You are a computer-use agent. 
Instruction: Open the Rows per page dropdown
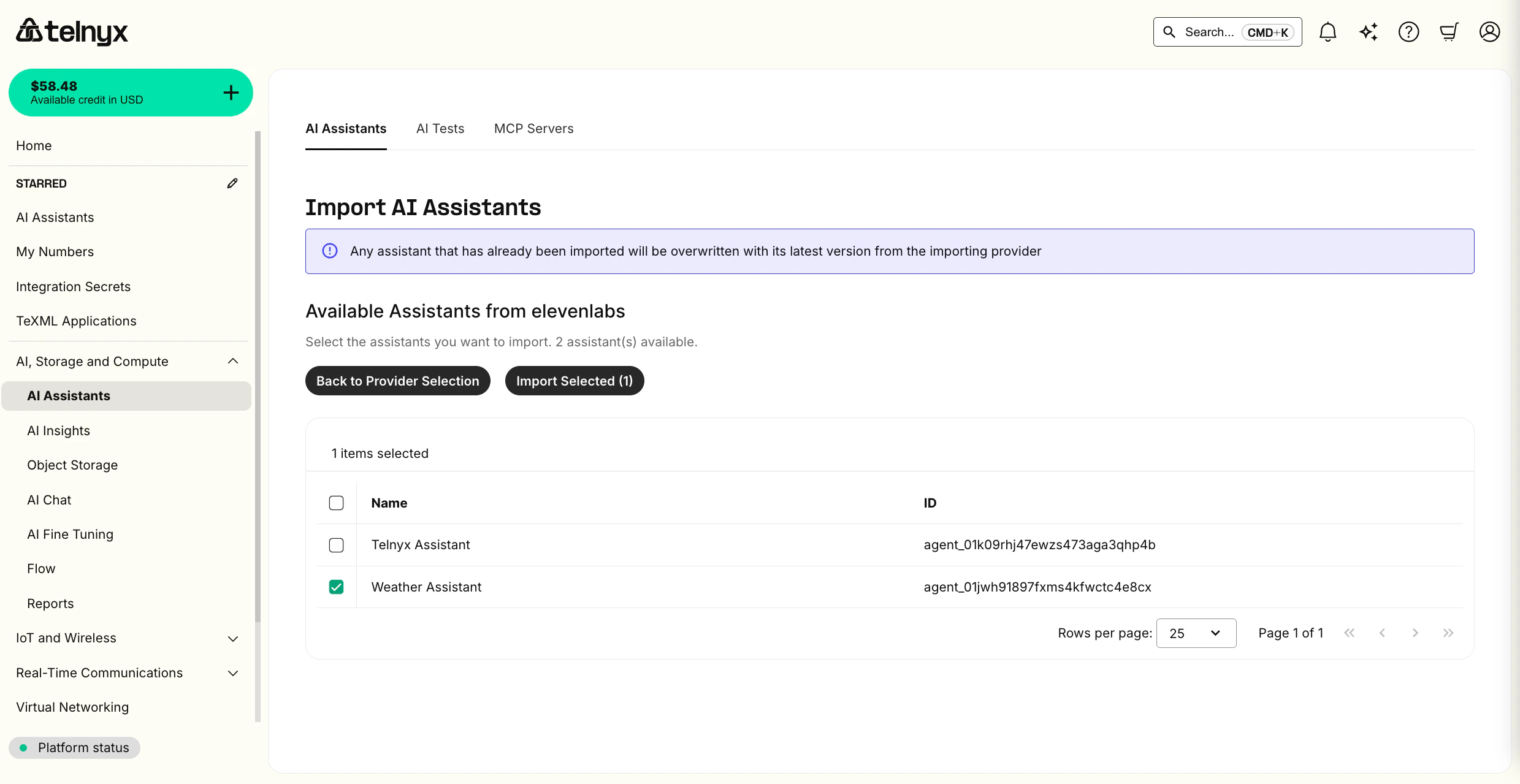coord(1195,633)
